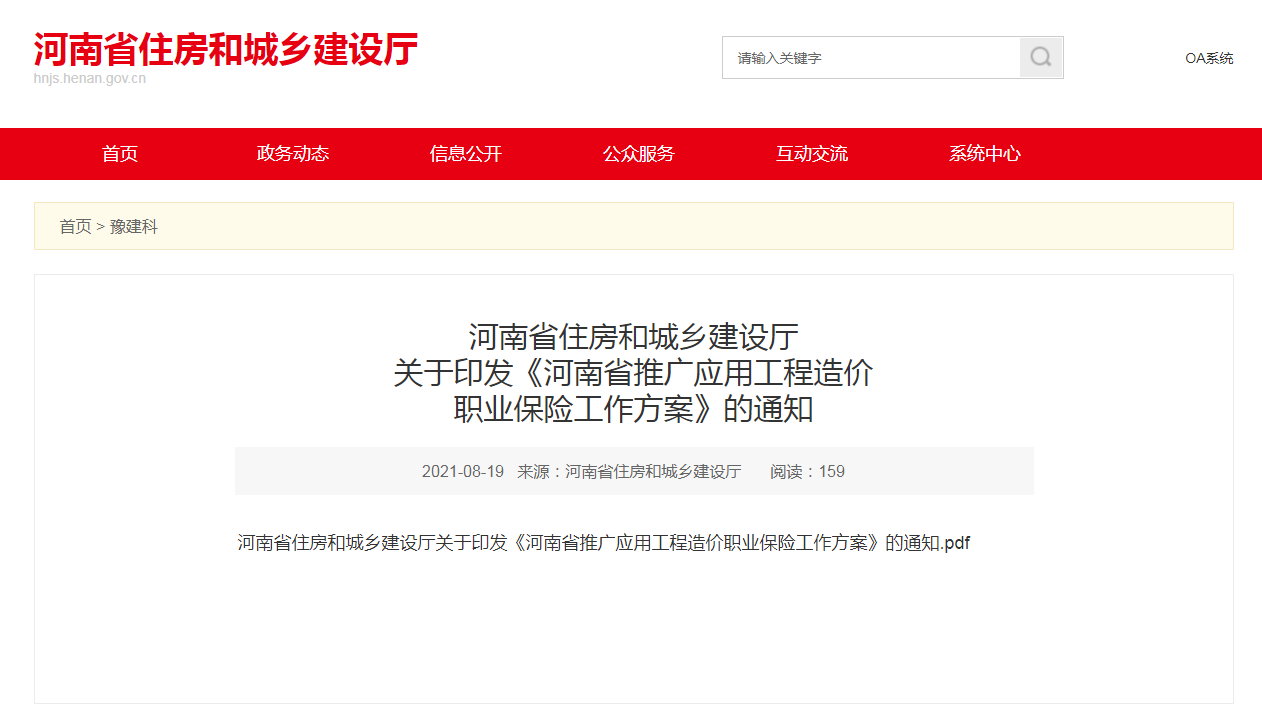This screenshot has width=1262, height=717.
Task: Click the magnifier search icon
Action: pos(1041,58)
